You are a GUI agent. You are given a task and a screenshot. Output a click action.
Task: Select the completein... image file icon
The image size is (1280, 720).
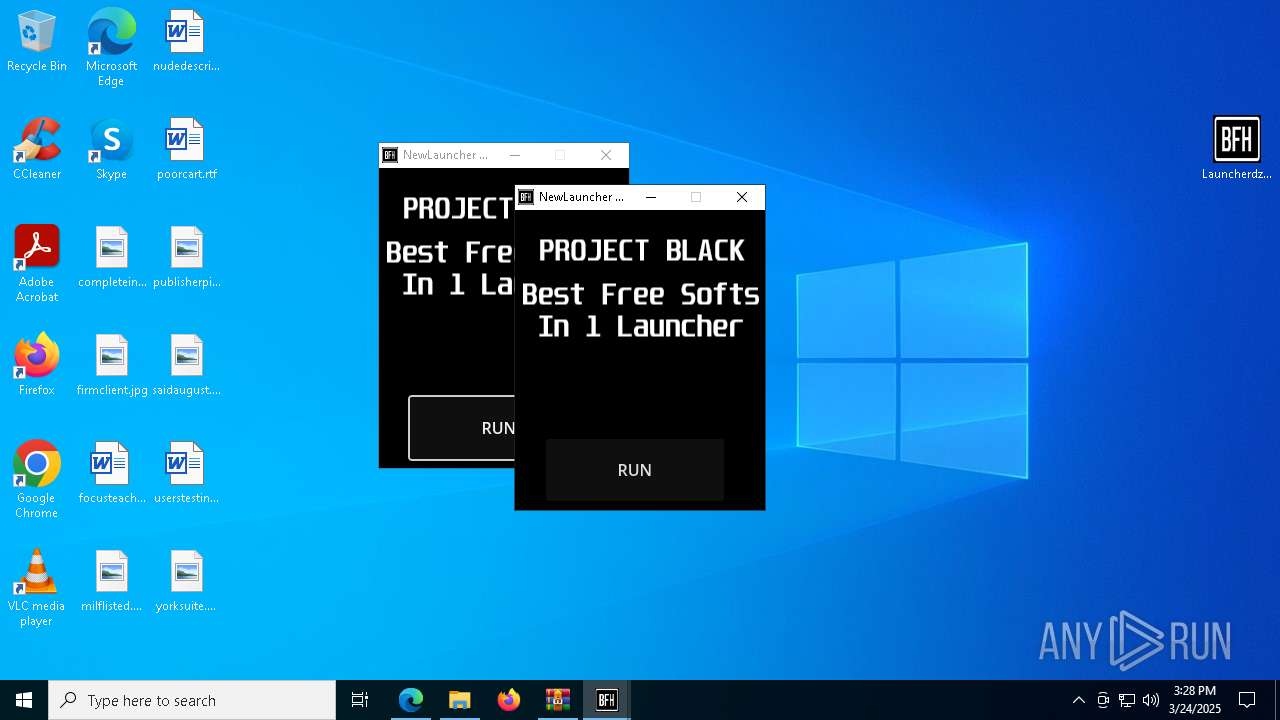(x=111, y=258)
